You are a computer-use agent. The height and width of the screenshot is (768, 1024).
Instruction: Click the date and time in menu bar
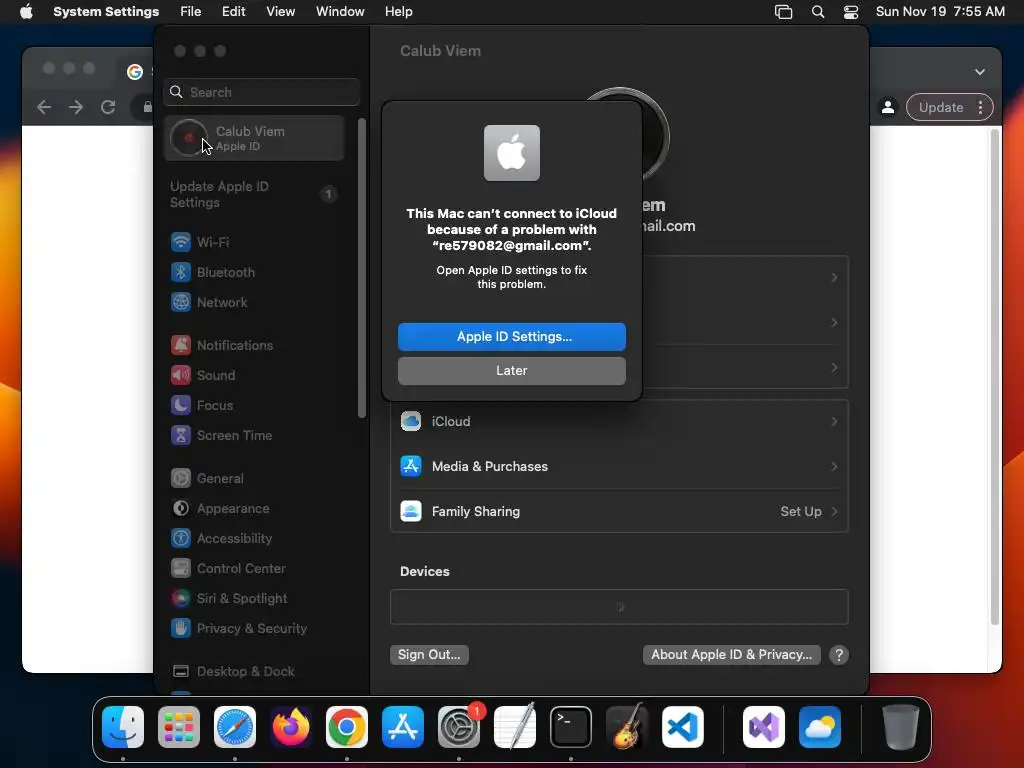tap(940, 12)
